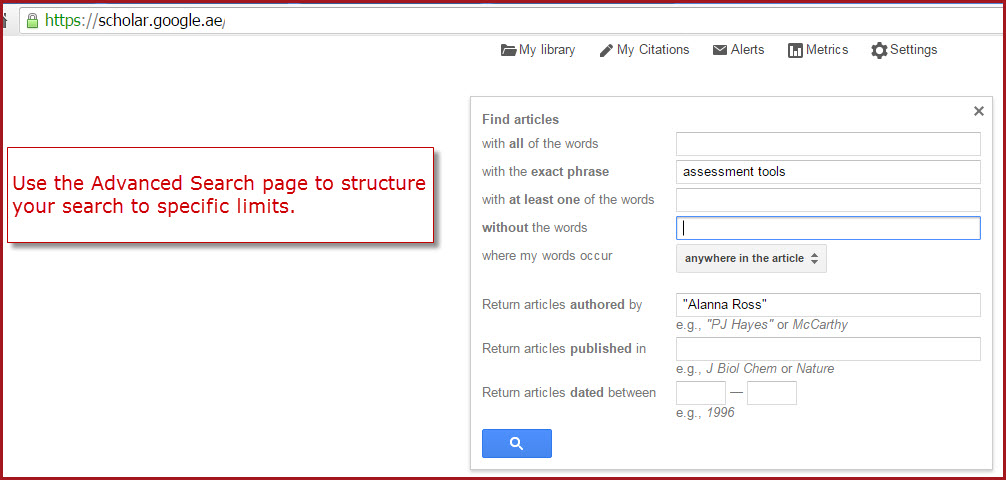Click the exact phrase field containing 'assessment tools'

[x=828, y=172]
